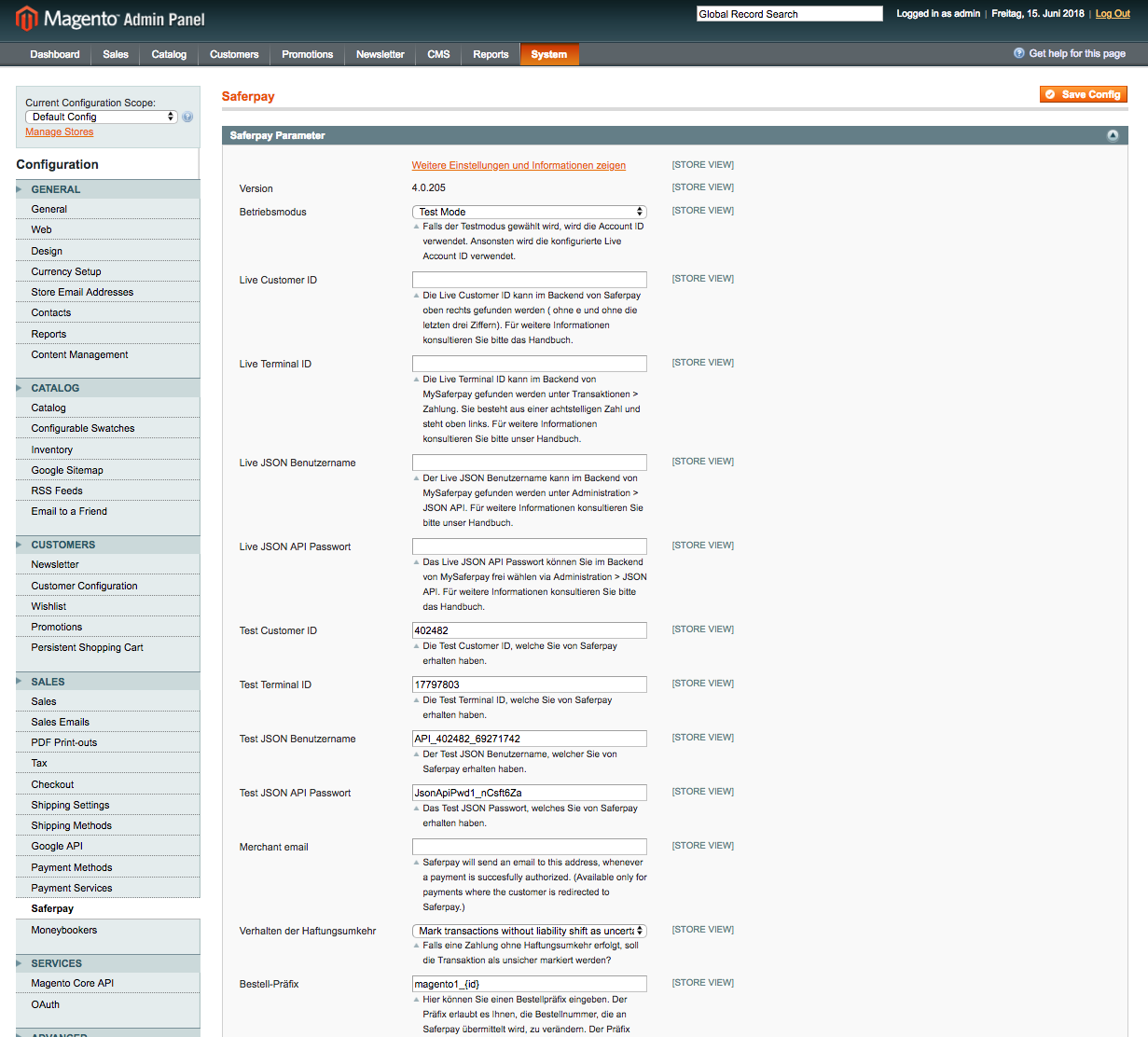Screen dimensions: 1148x1037
Task: Click the scope help question mark icon
Action: click(x=187, y=118)
